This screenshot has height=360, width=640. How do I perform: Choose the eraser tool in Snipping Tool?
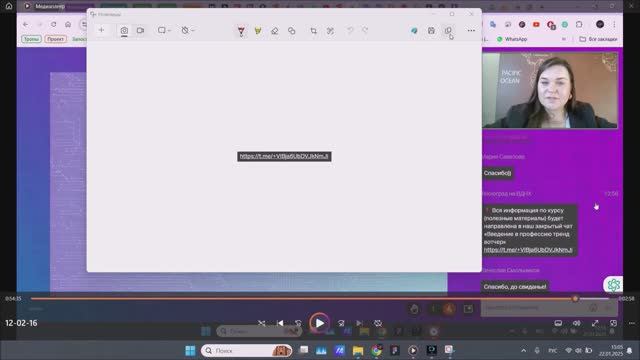pos(275,31)
